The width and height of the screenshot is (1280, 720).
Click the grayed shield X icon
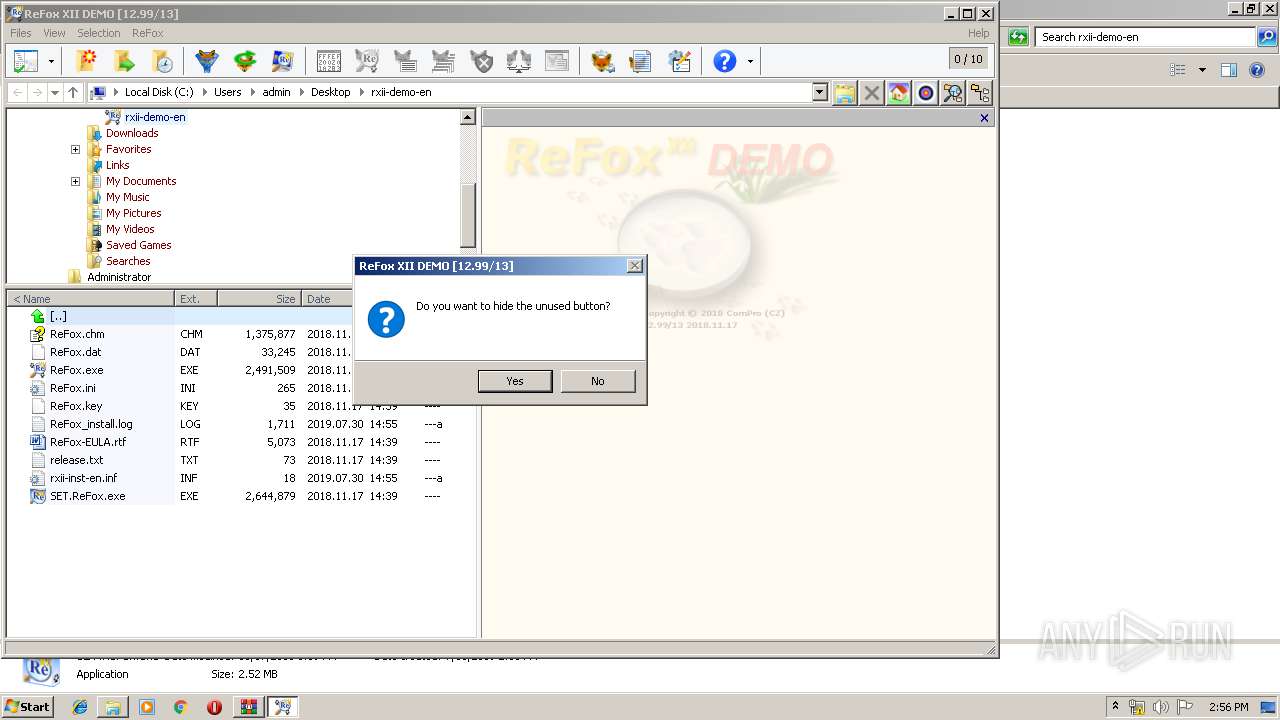point(482,61)
